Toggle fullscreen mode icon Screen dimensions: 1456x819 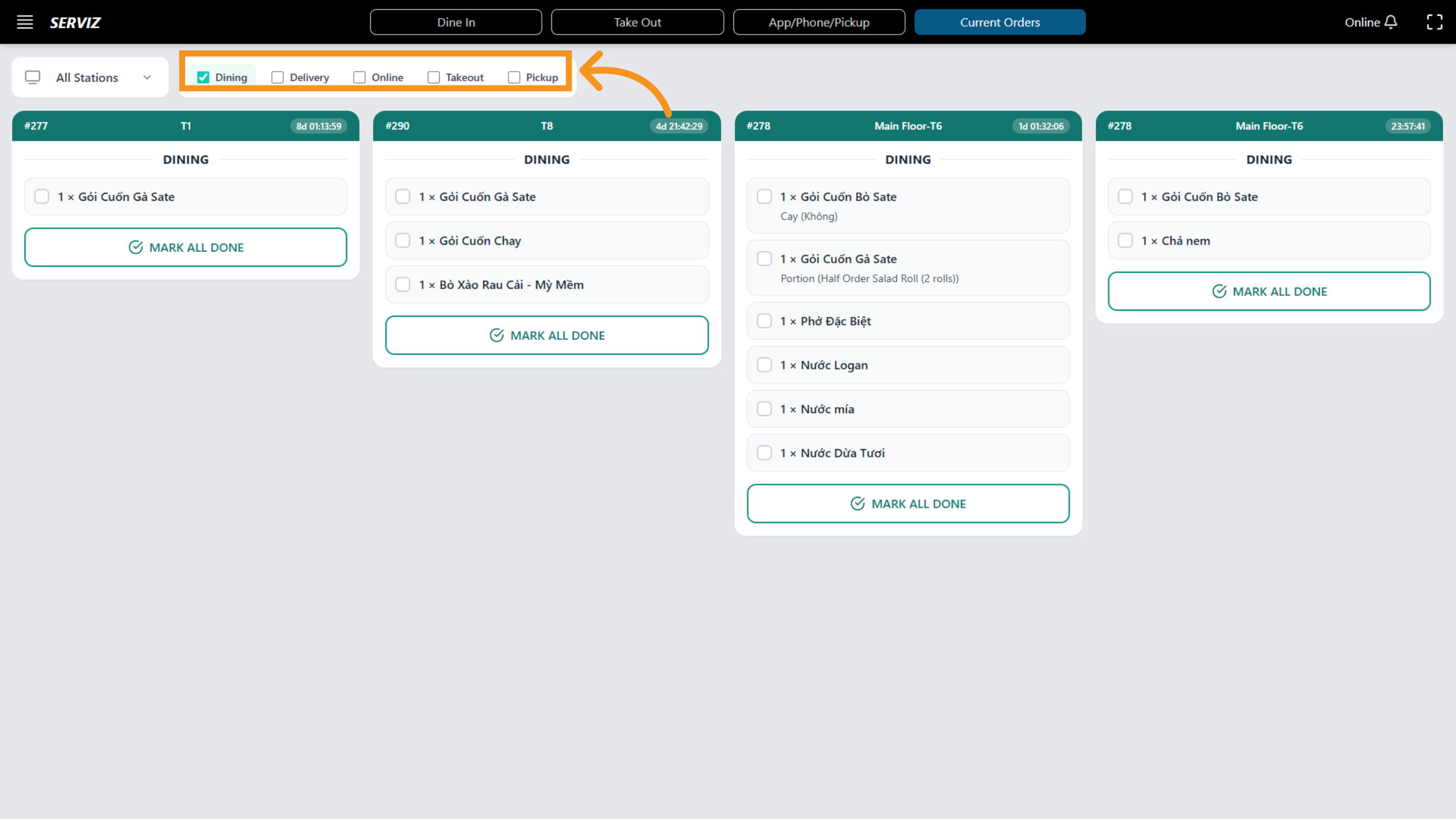(x=1435, y=22)
